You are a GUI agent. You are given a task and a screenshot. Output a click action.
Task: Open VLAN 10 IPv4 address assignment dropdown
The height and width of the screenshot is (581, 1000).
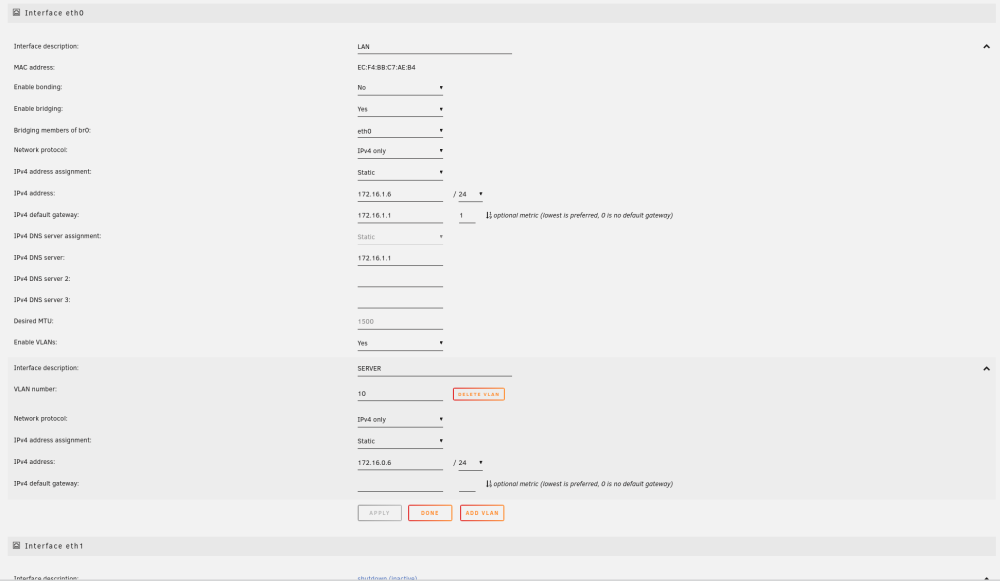[400, 441]
